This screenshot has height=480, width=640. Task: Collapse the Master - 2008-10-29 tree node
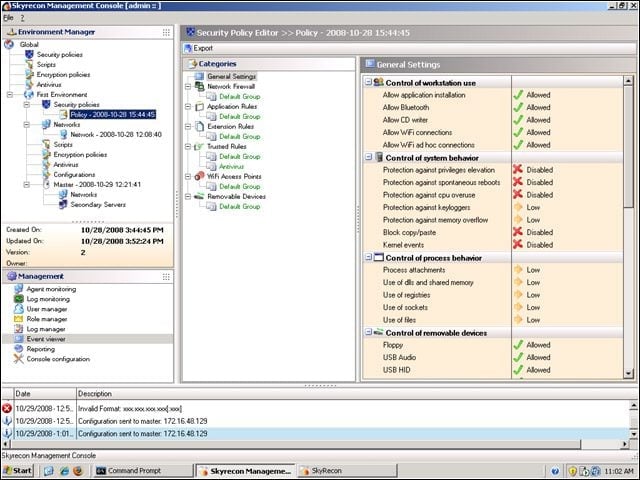[27, 184]
